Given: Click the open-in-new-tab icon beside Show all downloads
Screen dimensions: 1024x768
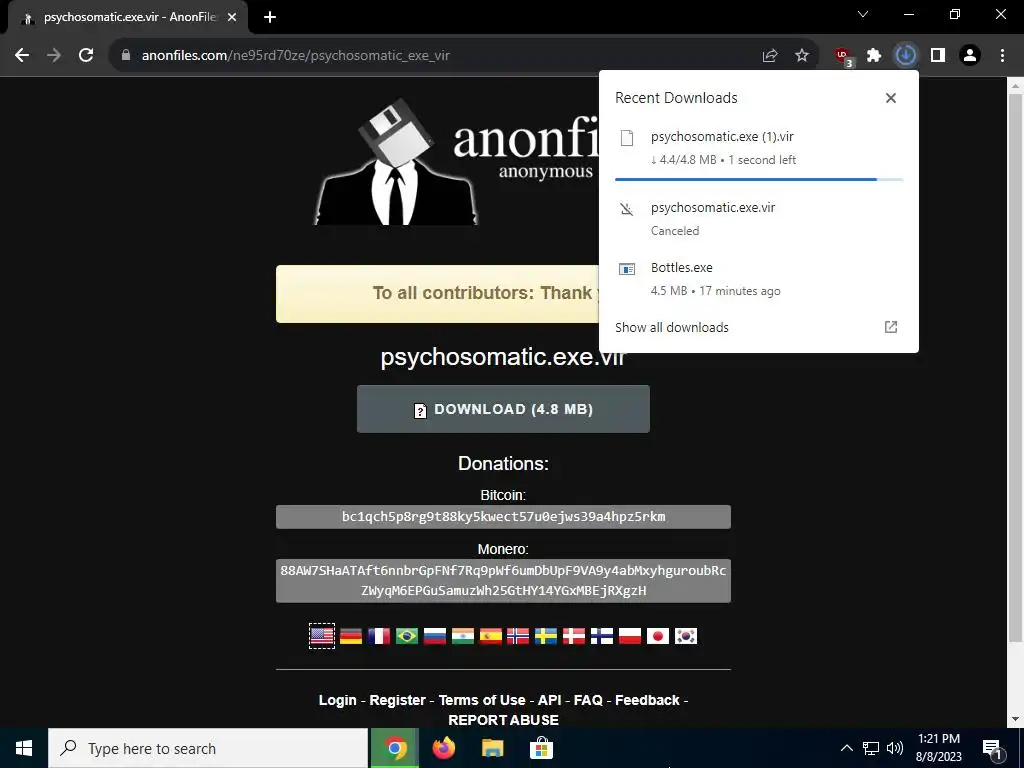Looking at the screenshot, I should pos(891,327).
